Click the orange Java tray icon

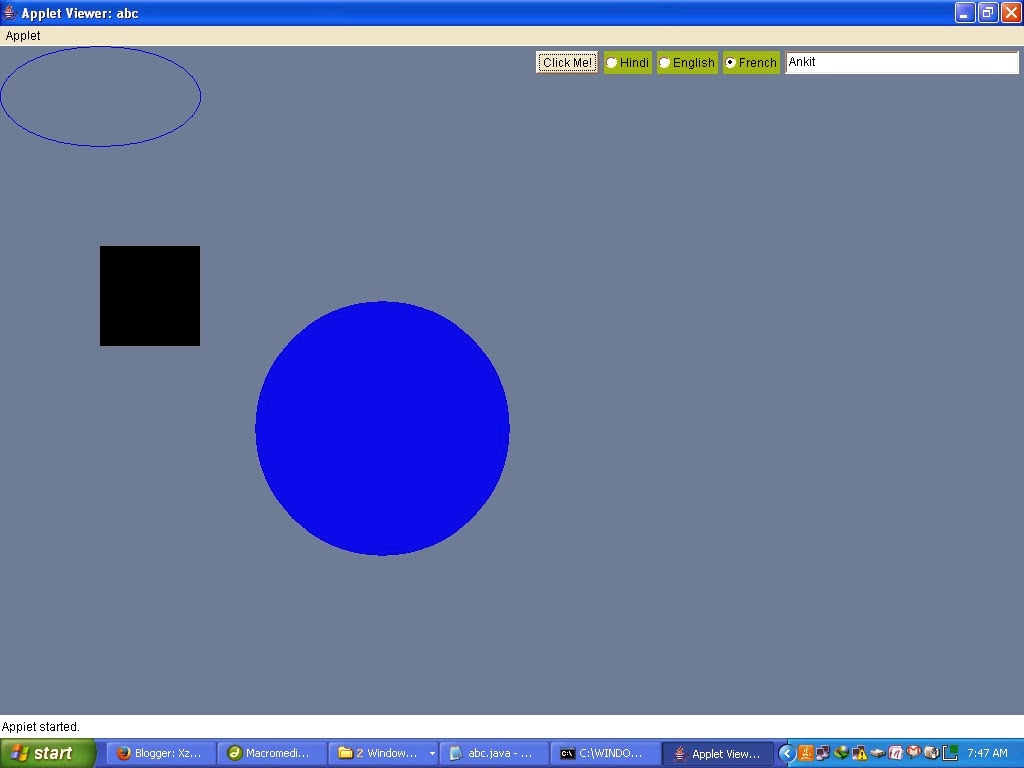click(x=804, y=753)
